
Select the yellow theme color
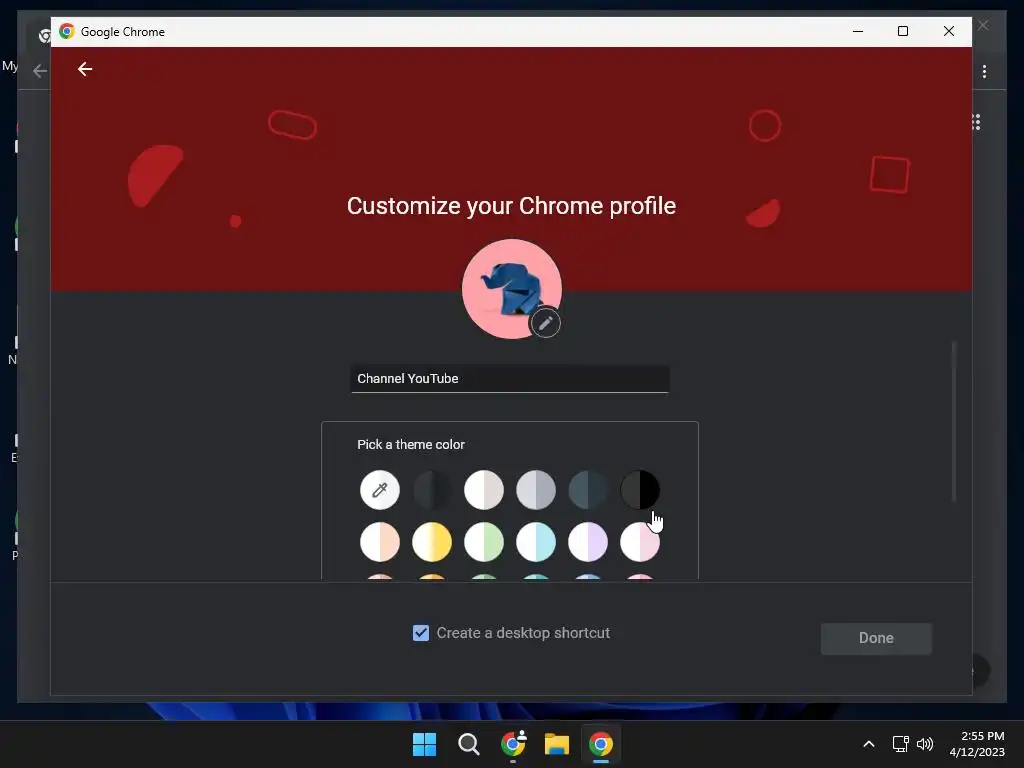(x=432, y=542)
